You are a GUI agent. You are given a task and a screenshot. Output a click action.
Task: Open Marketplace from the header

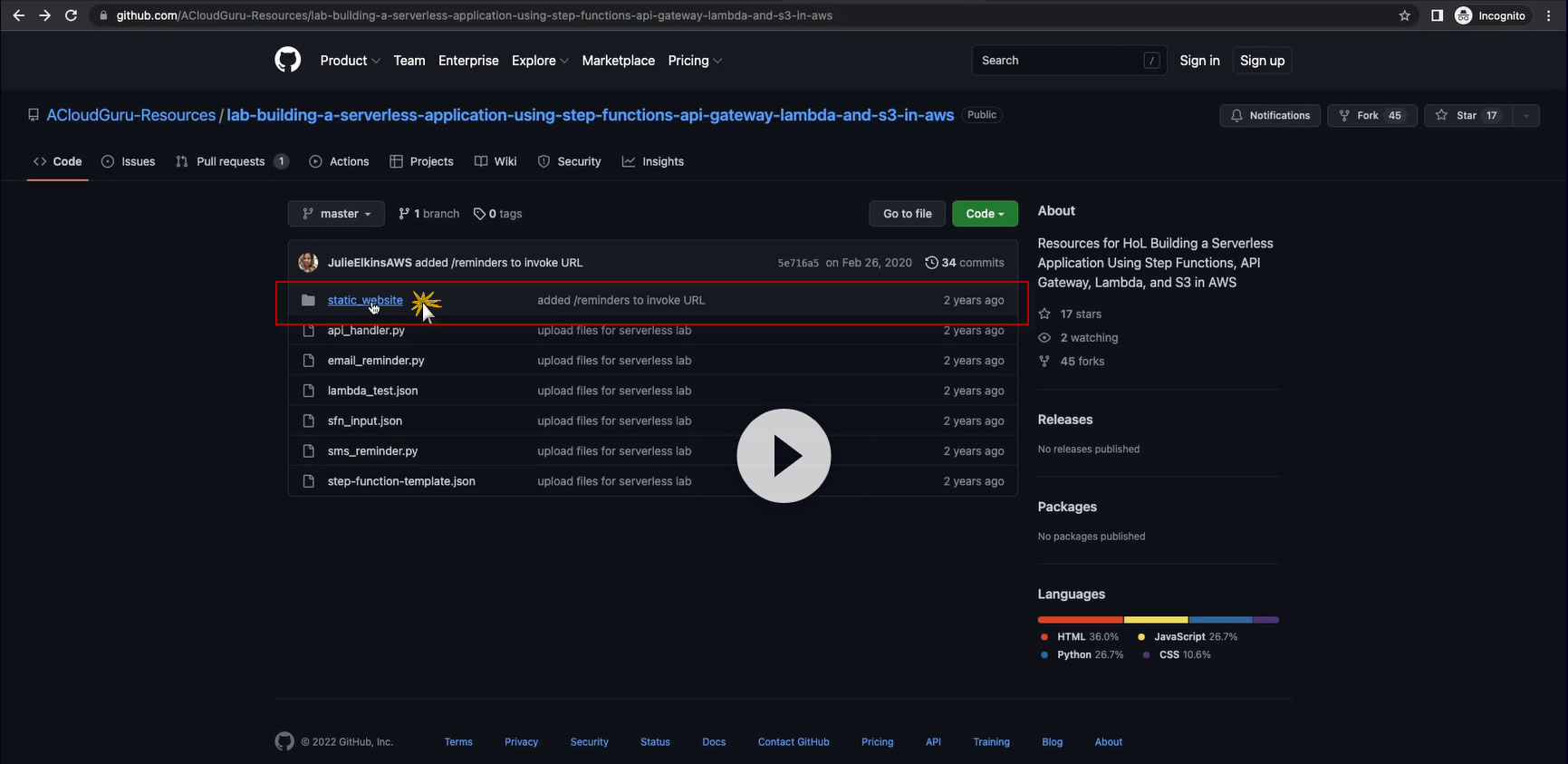(619, 61)
